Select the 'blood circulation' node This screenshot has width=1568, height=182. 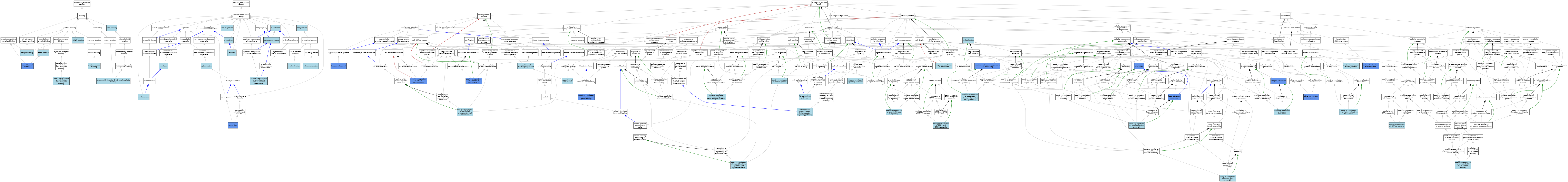pos(586,65)
